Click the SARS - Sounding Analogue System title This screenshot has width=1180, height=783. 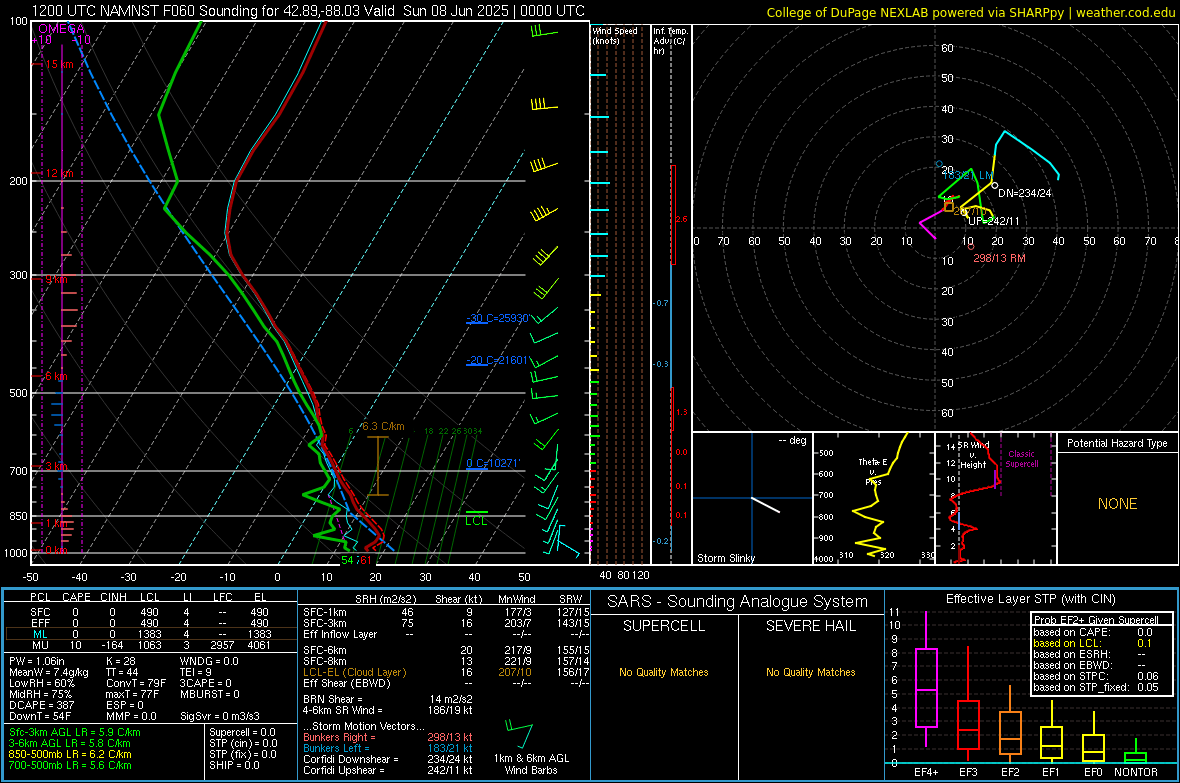[x=737, y=602]
